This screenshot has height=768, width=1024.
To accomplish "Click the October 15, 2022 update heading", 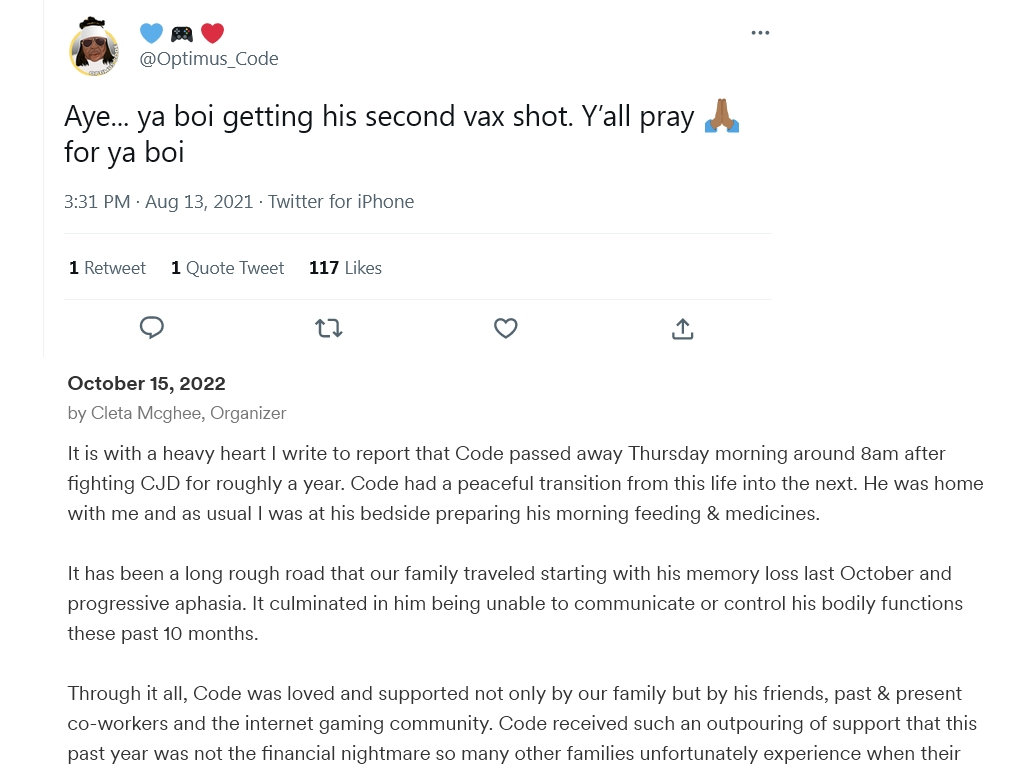I will point(146,384).
